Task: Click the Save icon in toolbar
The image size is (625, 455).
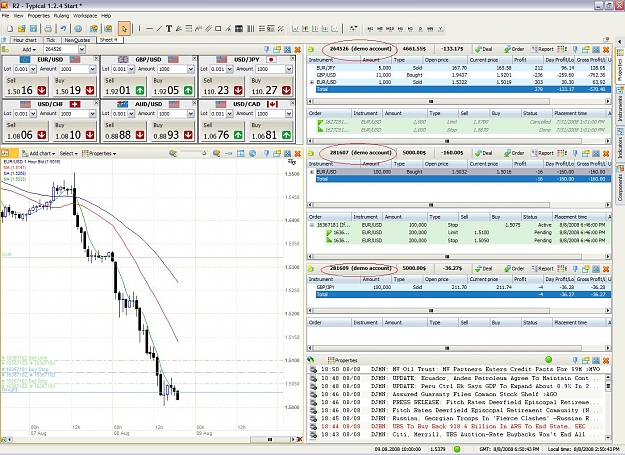Action: point(33,29)
